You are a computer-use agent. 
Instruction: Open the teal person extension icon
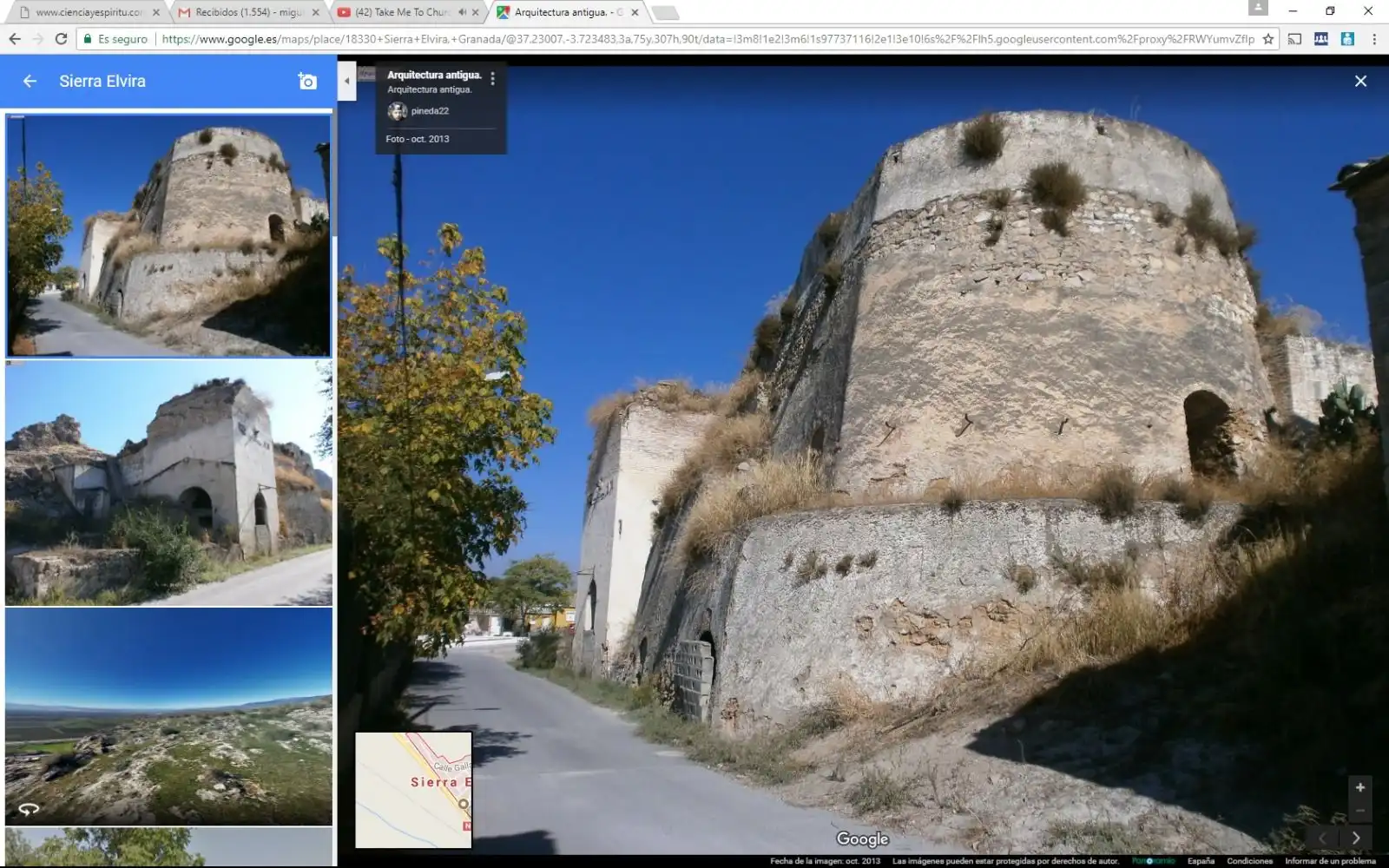point(1347,39)
